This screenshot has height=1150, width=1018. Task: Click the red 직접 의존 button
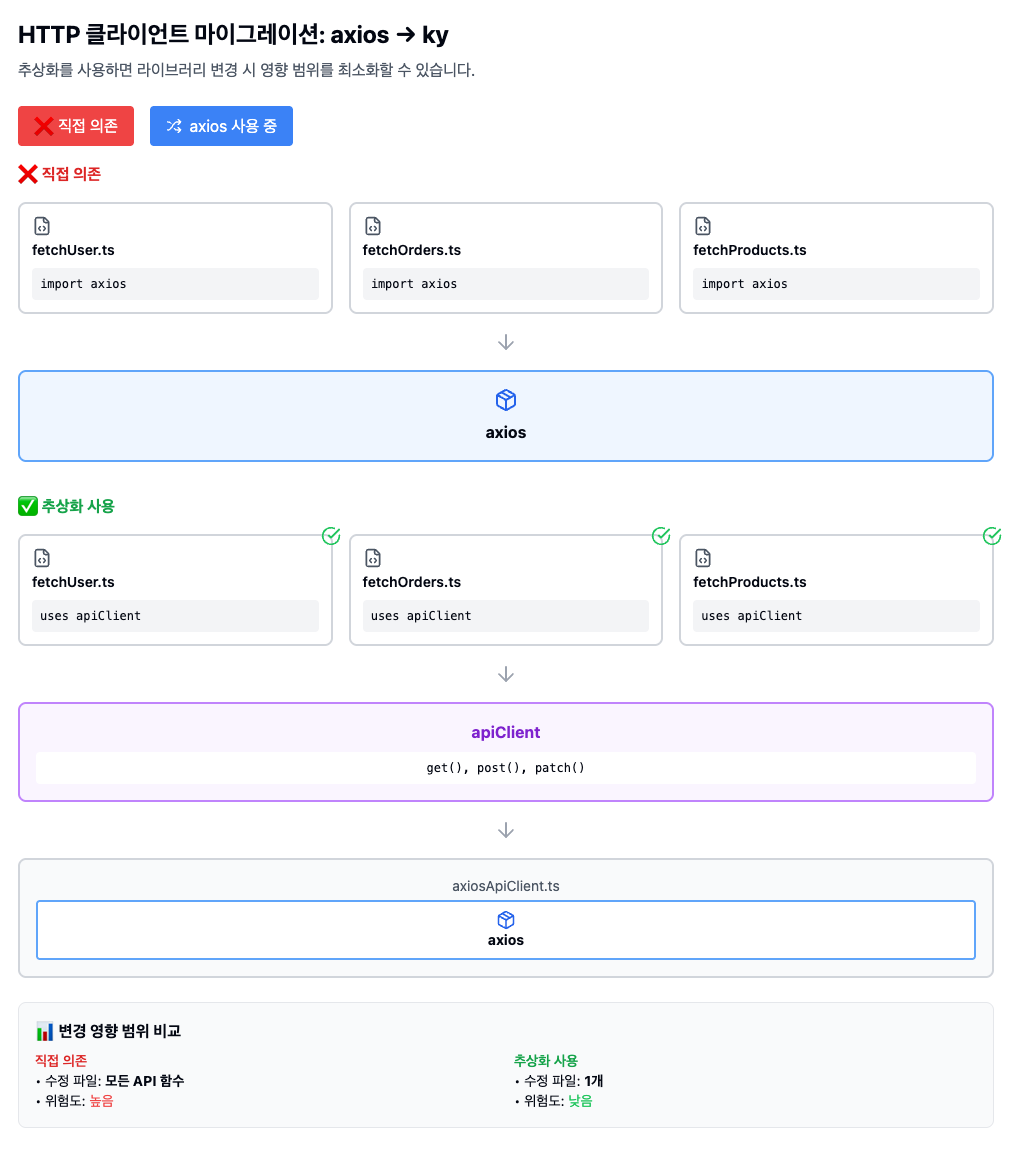coord(76,126)
